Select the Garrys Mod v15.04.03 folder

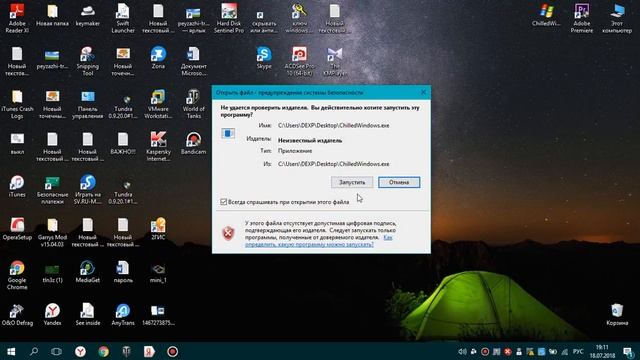52,233
